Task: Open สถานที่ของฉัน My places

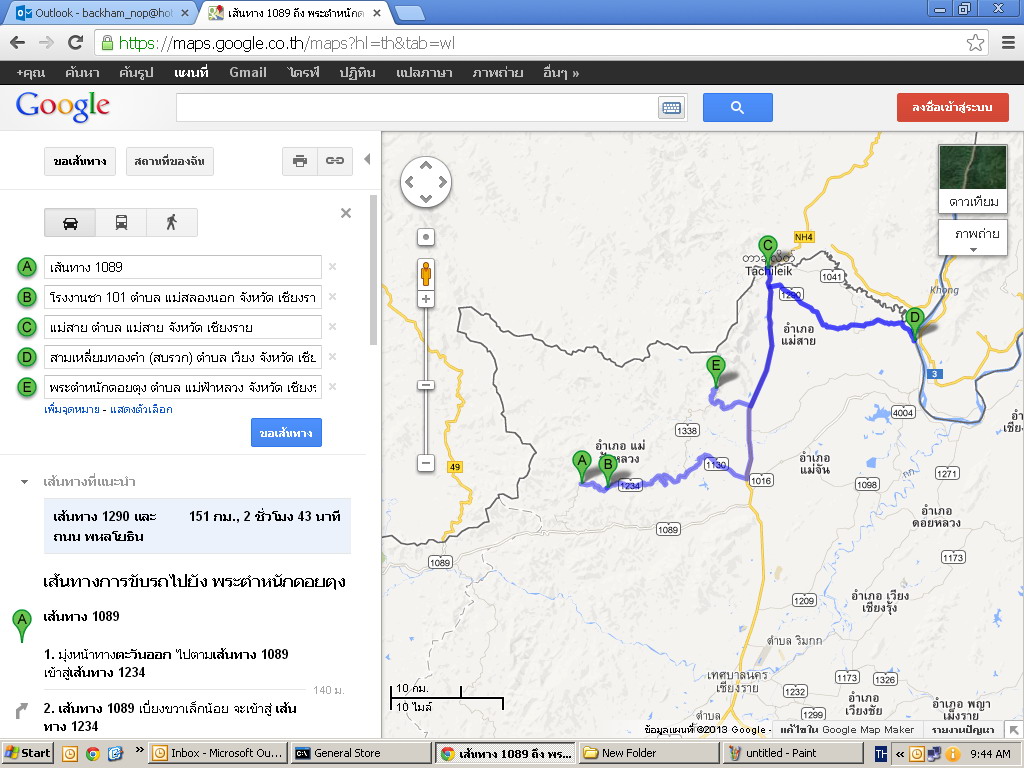Action: (169, 161)
